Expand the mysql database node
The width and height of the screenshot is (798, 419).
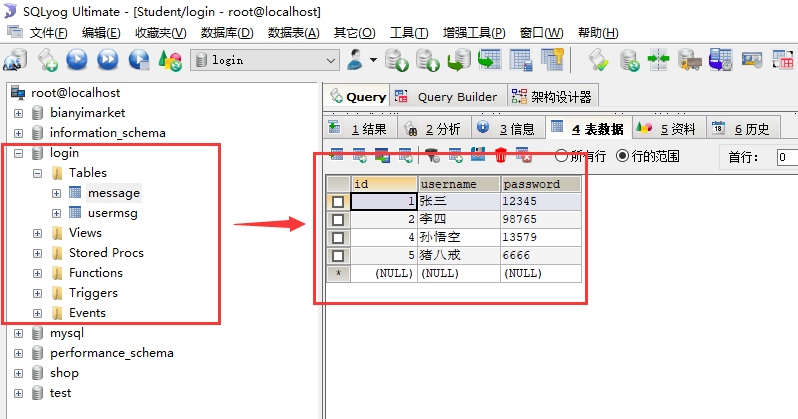(18, 333)
